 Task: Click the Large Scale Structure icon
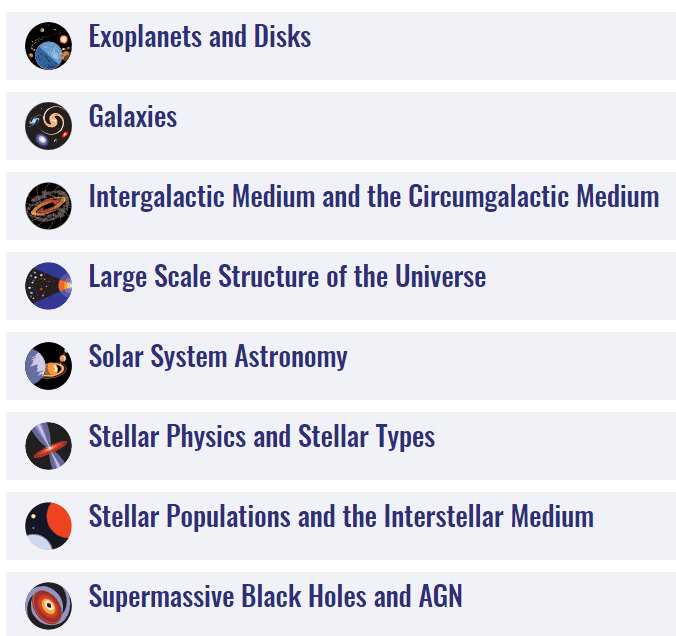tap(48, 286)
